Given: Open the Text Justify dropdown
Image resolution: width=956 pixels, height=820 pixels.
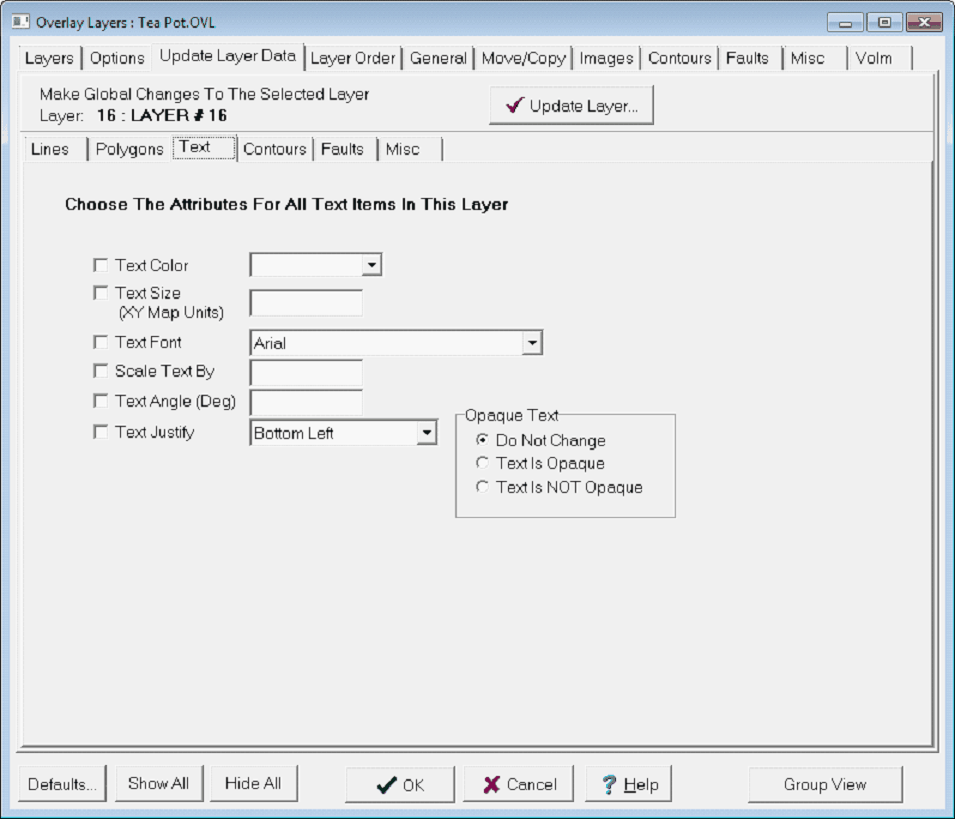Looking at the screenshot, I should coord(427,433).
